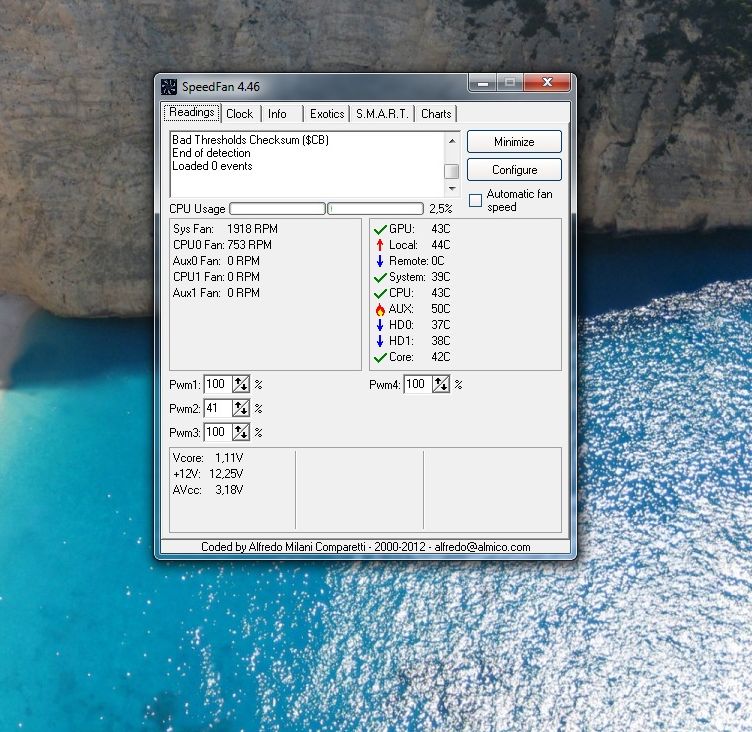Click the blue down arrow beside Remote
Screen dimensions: 752x732
(x=380, y=261)
